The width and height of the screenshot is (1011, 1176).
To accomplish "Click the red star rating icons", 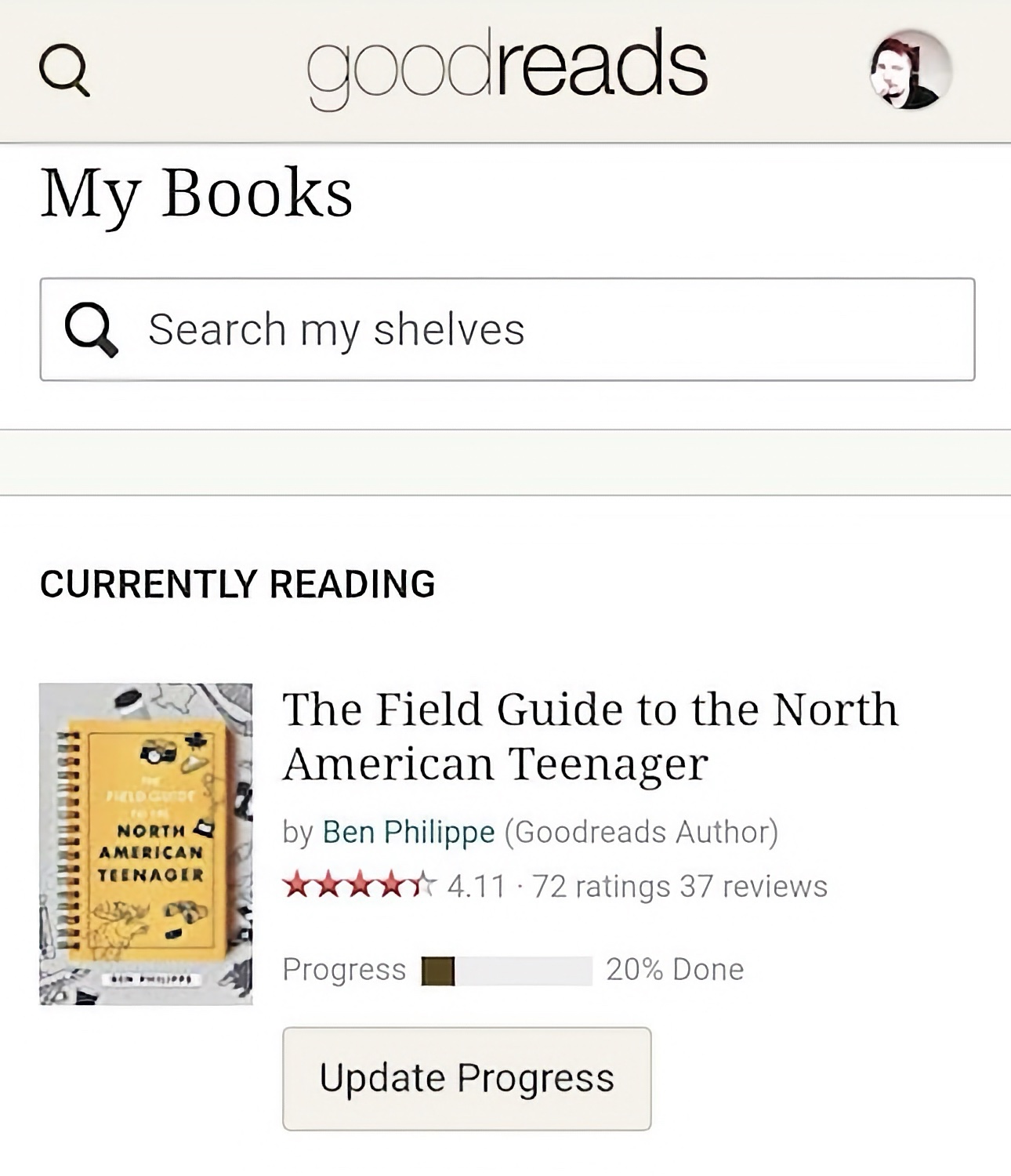I will pos(360,885).
